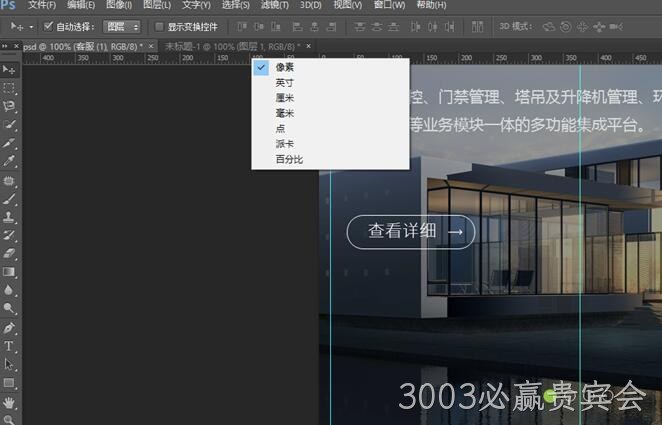
Task: Open the 图像(I) menu
Action: [x=119, y=5]
